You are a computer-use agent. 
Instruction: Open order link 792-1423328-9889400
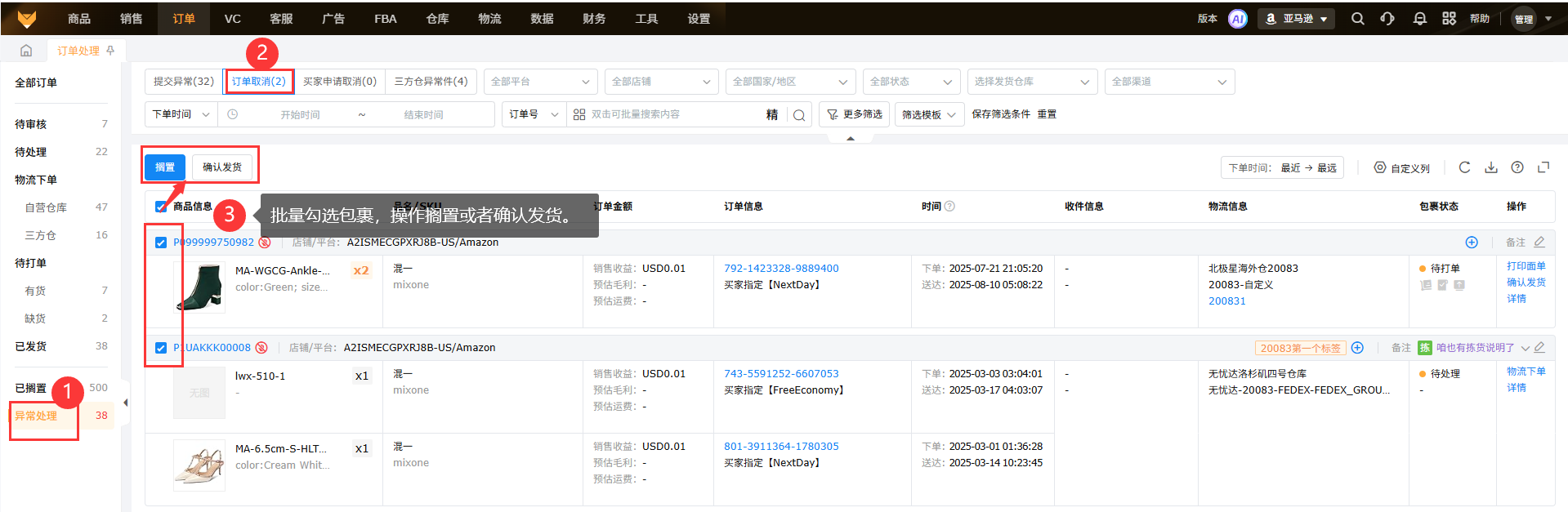(781, 269)
